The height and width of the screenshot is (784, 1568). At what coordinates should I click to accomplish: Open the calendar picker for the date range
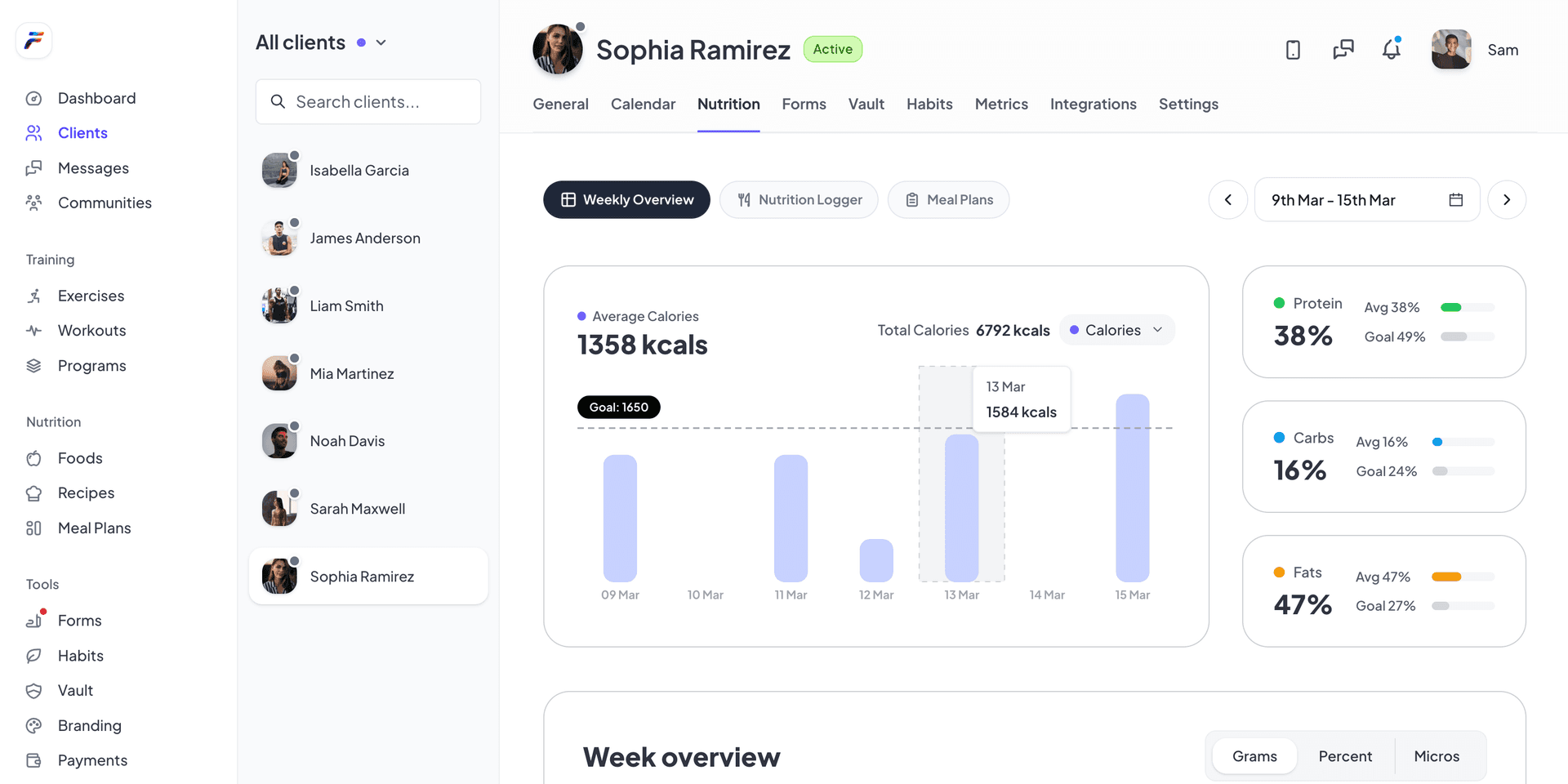(1457, 199)
